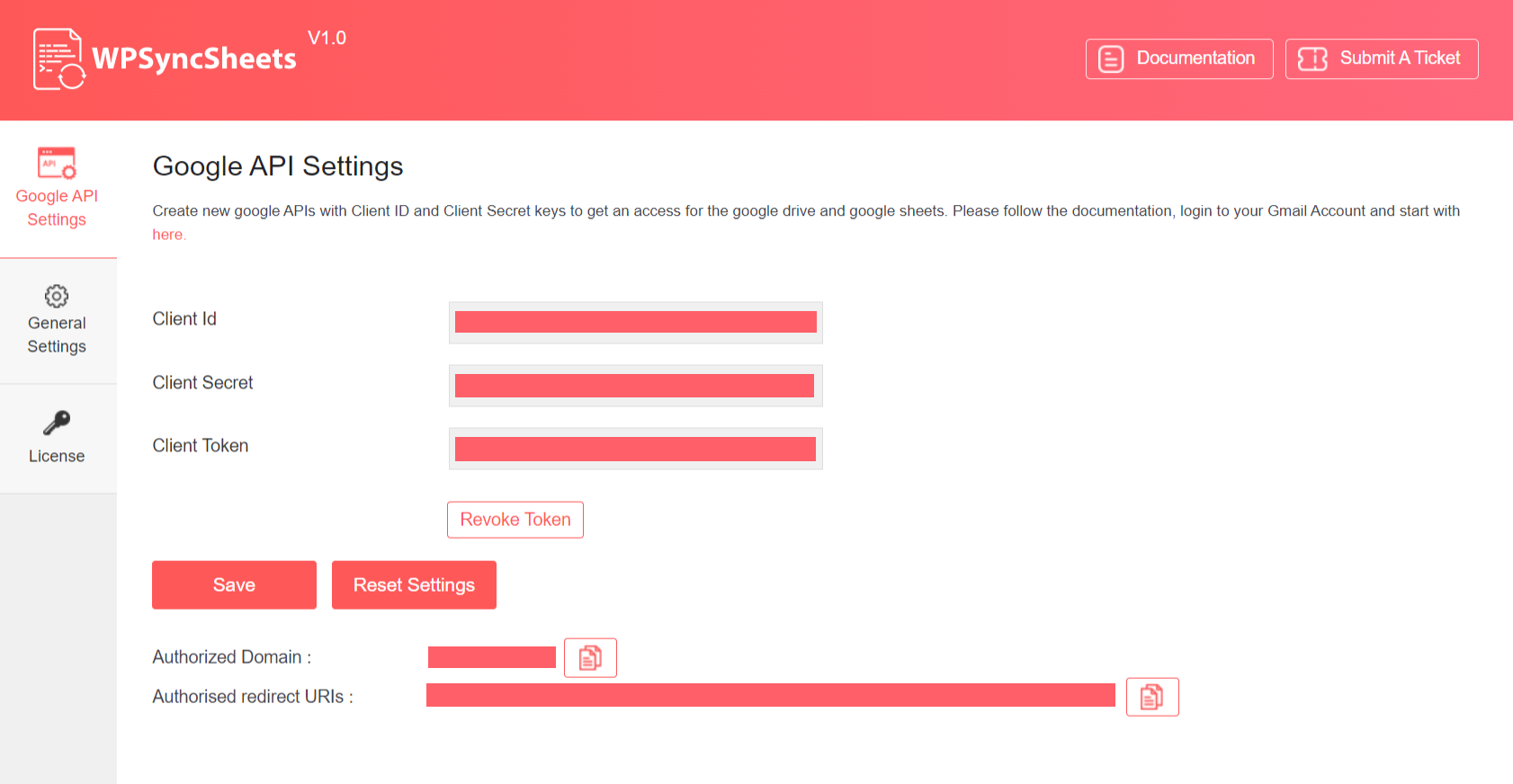The height and width of the screenshot is (784, 1513).
Task: Click the License key icon
Action: pyautogui.click(x=57, y=423)
